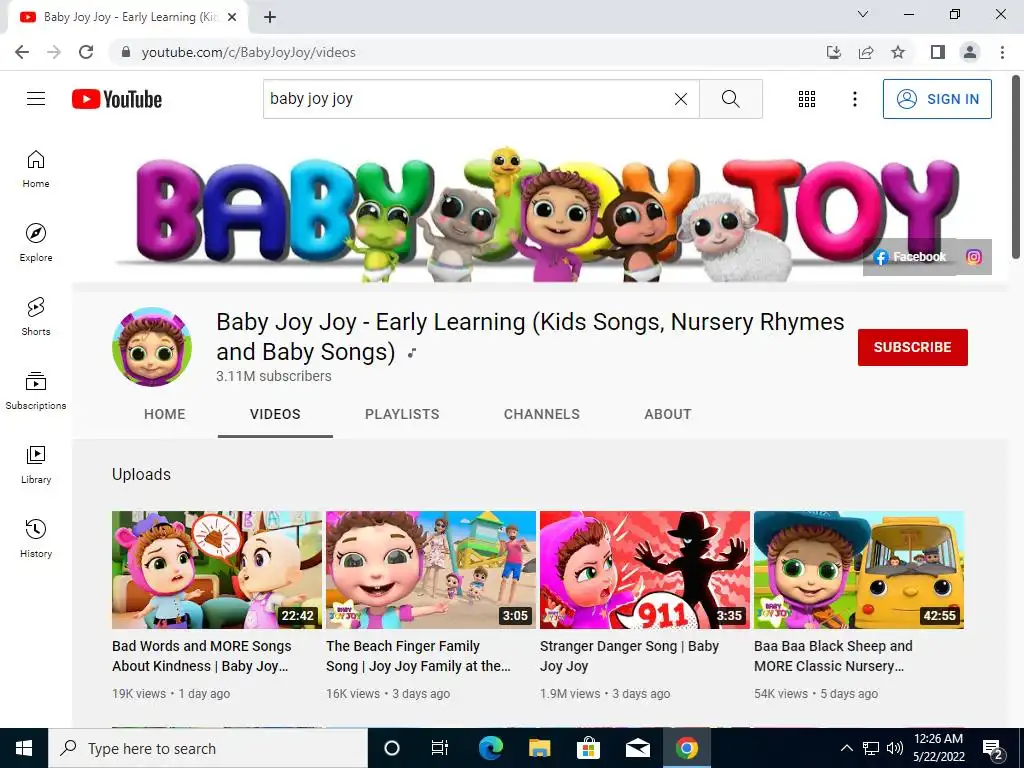This screenshot has width=1024, height=768.
Task: Click the browser address bar URL
Action: [248, 52]
